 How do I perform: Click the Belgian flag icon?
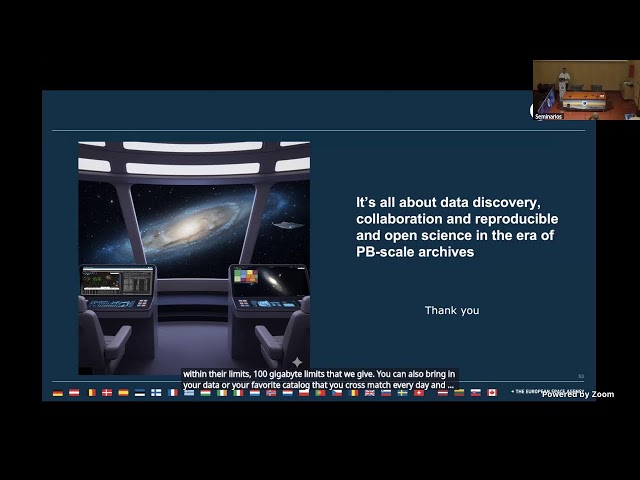pyautogui.click(x=92, y=393)
